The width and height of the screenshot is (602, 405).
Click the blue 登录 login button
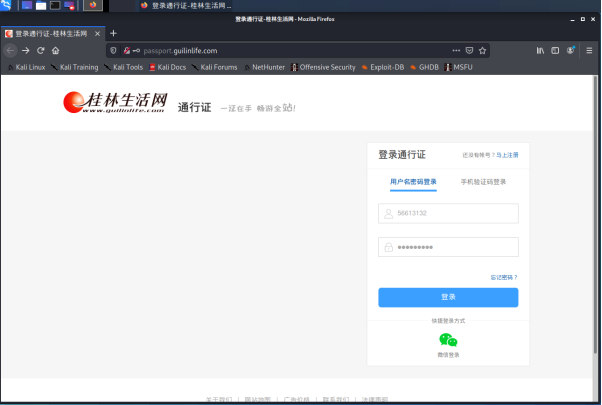(x=448, y=297)
